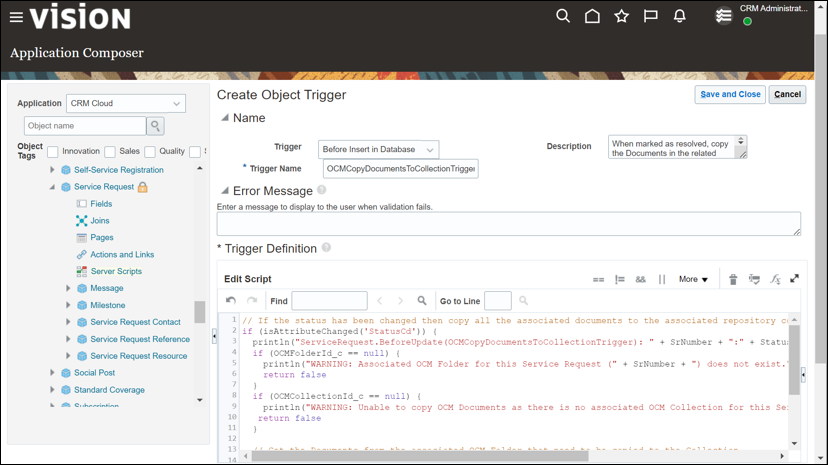This screenshot has width=828, height=465.
Task: Open Actions and Links
Action: click(122, 254)
